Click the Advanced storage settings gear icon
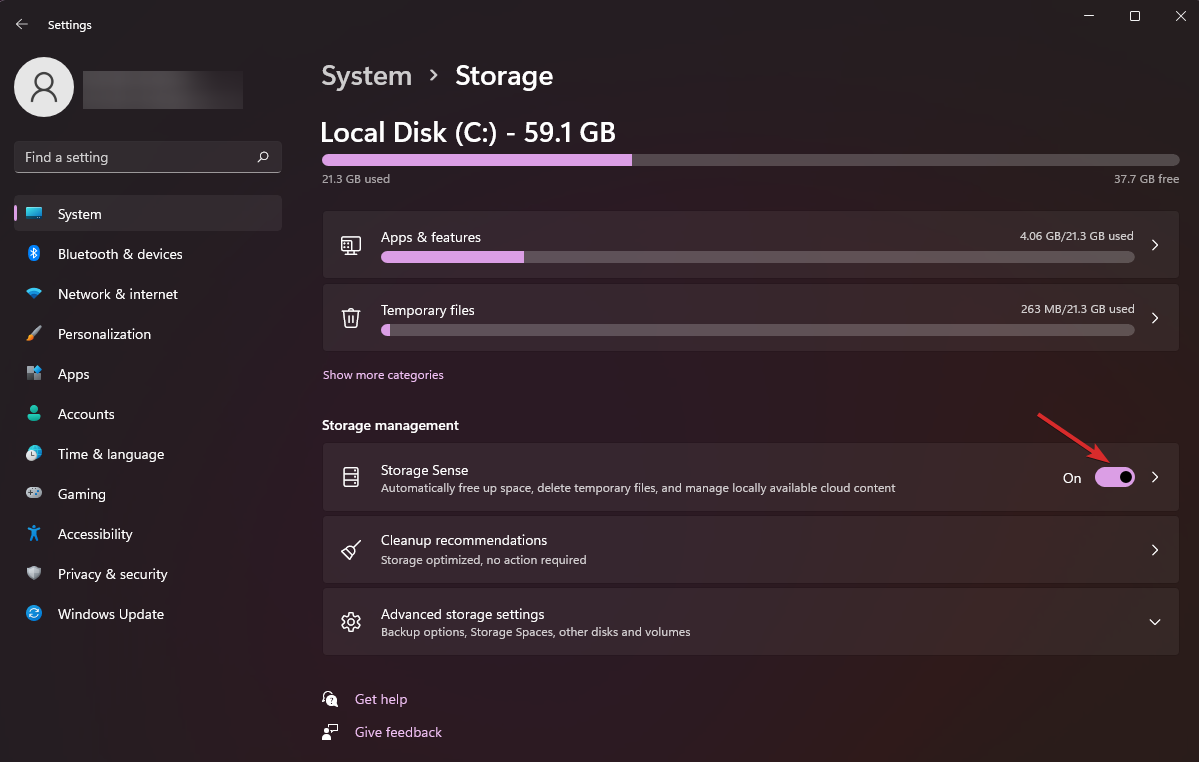1199x762 pixels. pos(351,622)
